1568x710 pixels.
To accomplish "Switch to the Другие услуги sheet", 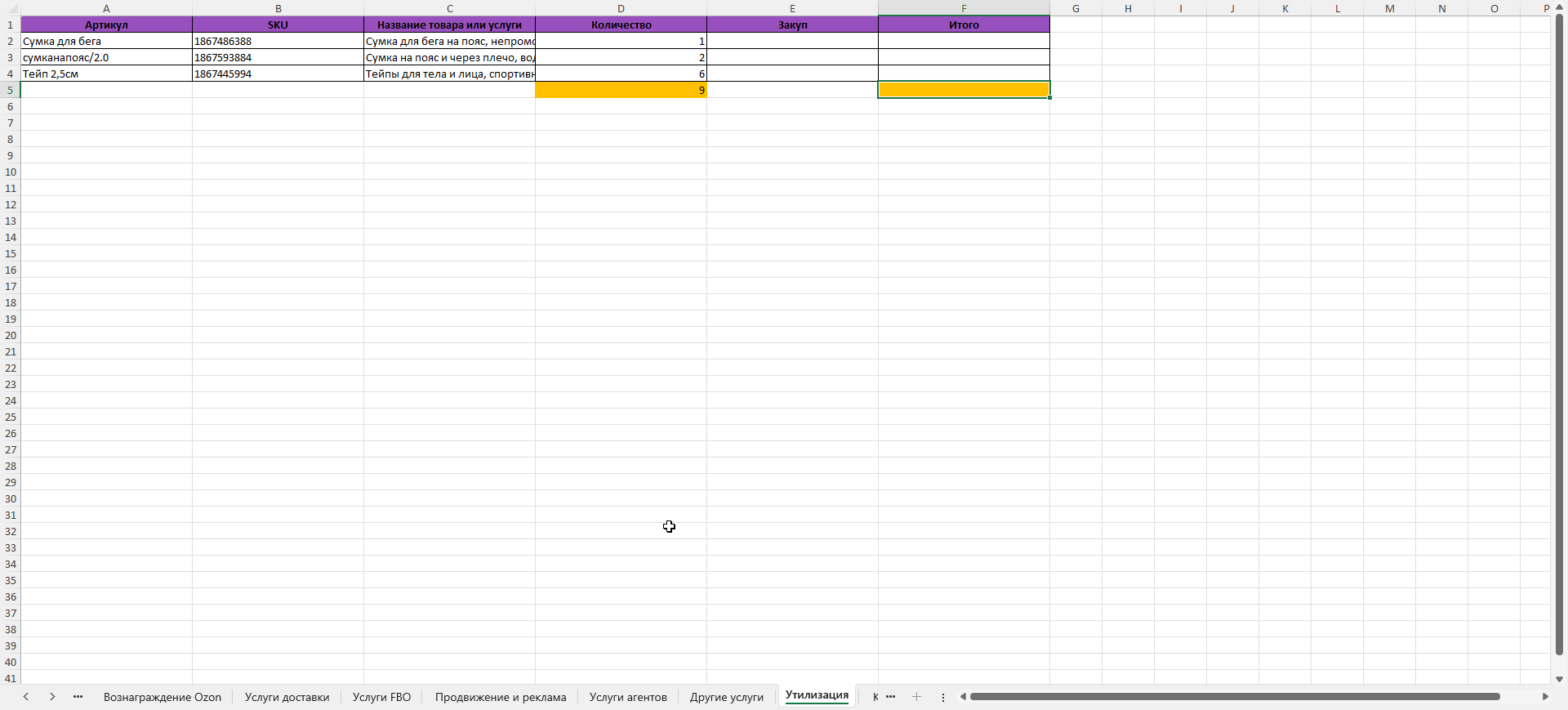I will pyautogui.click(x=726, y=697).
